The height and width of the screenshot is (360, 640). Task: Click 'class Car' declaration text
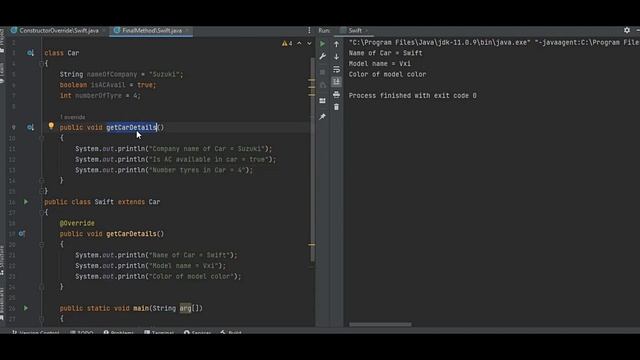62,53
